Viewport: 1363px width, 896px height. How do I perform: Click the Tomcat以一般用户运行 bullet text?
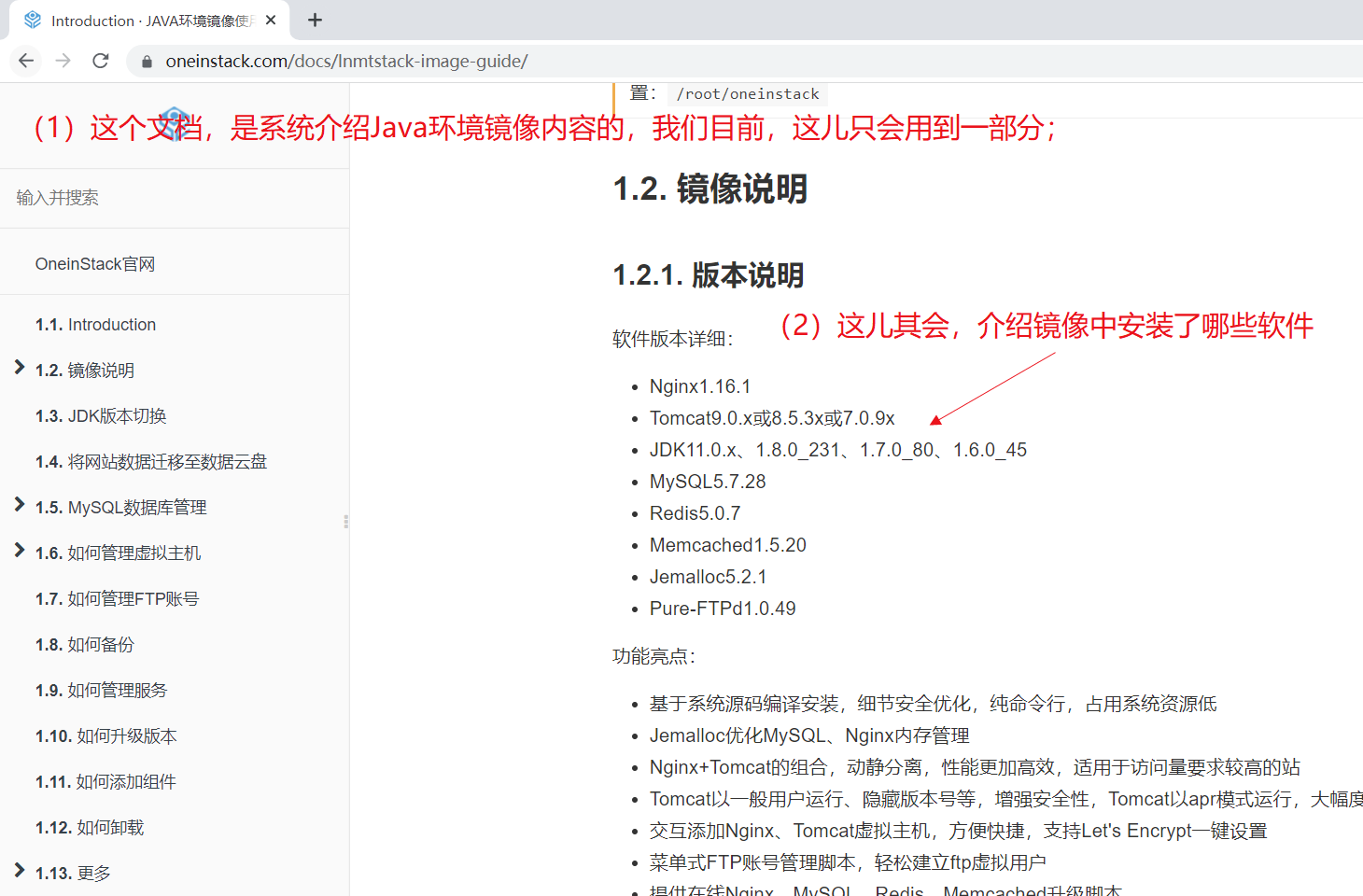1006,799
